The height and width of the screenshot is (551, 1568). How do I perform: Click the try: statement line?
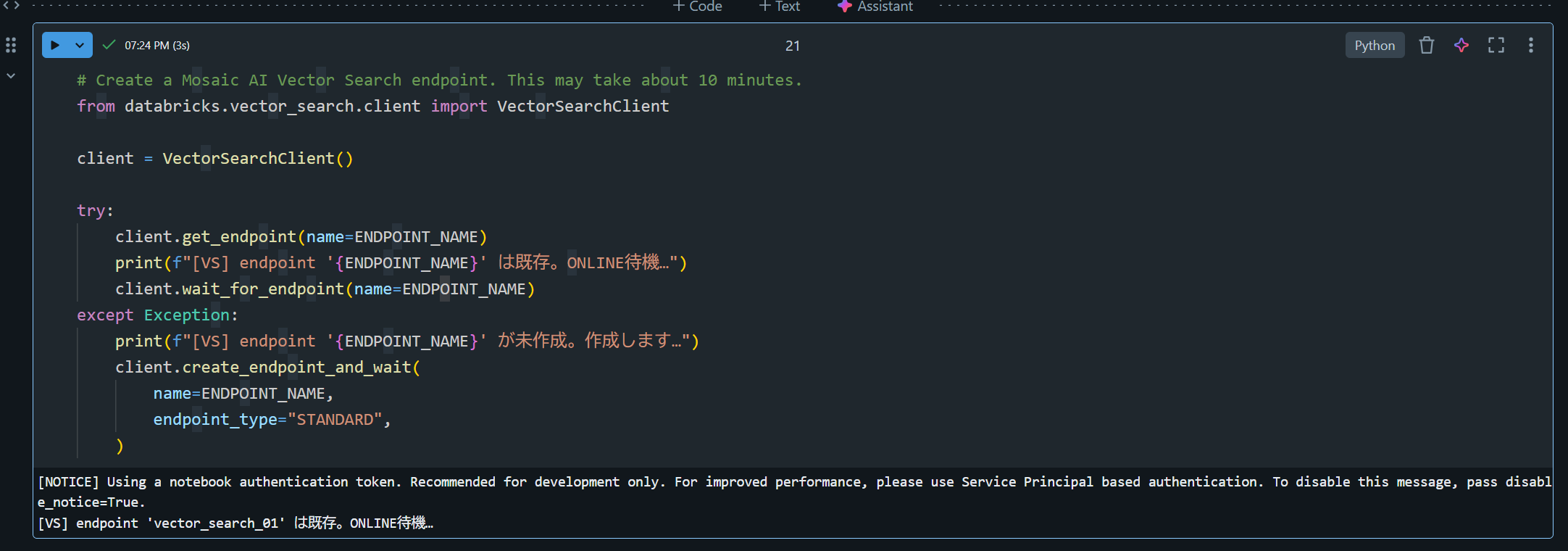(x=95, y=210)
